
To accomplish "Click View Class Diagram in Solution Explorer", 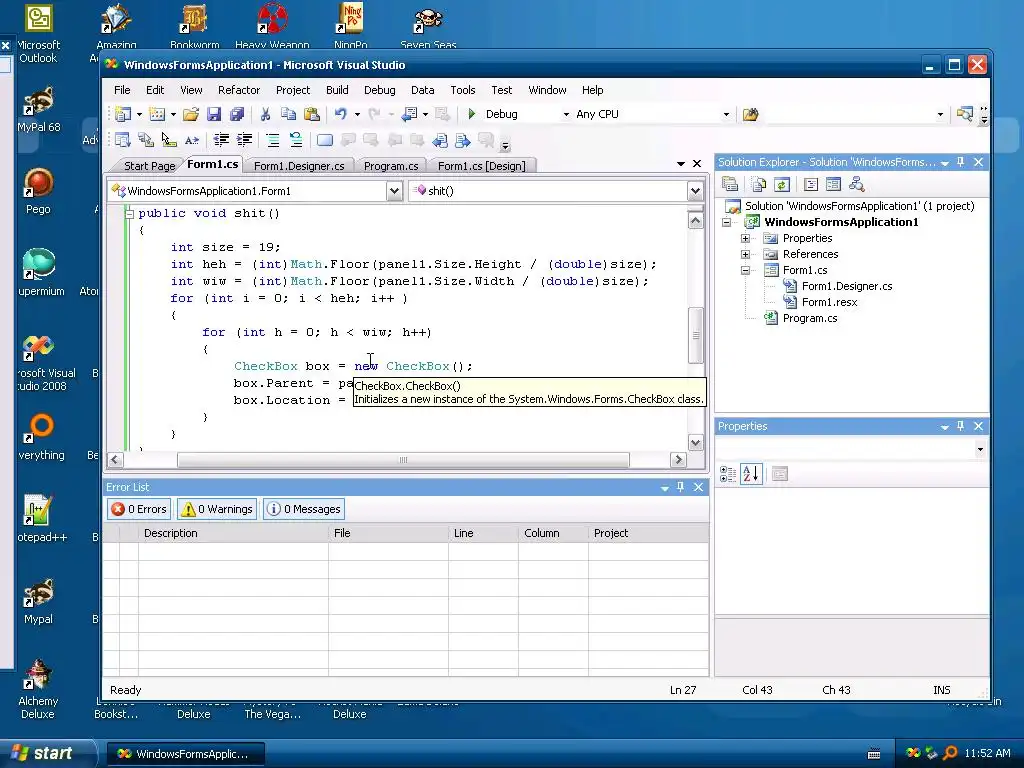I will coord(857,185).
